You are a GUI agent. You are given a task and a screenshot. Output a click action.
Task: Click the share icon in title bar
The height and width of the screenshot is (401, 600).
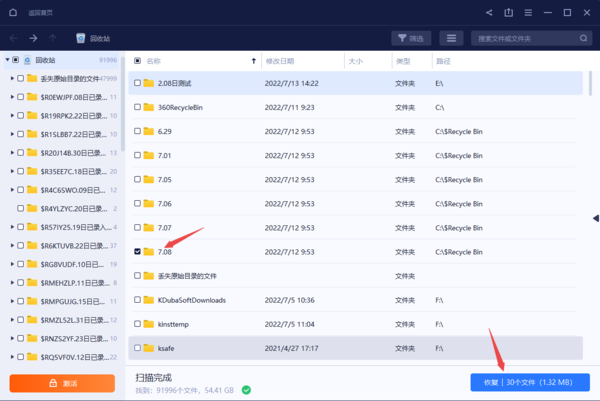coord(488,13)
